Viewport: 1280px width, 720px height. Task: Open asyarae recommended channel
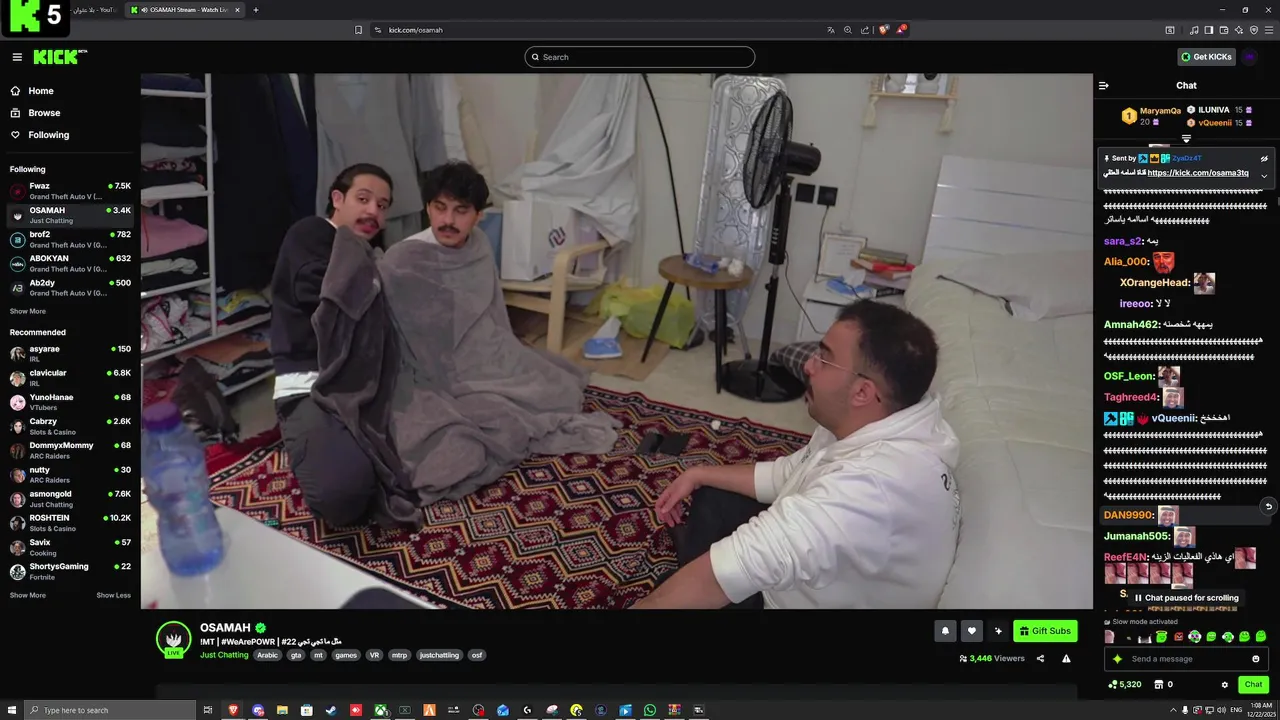pos(70,353)
